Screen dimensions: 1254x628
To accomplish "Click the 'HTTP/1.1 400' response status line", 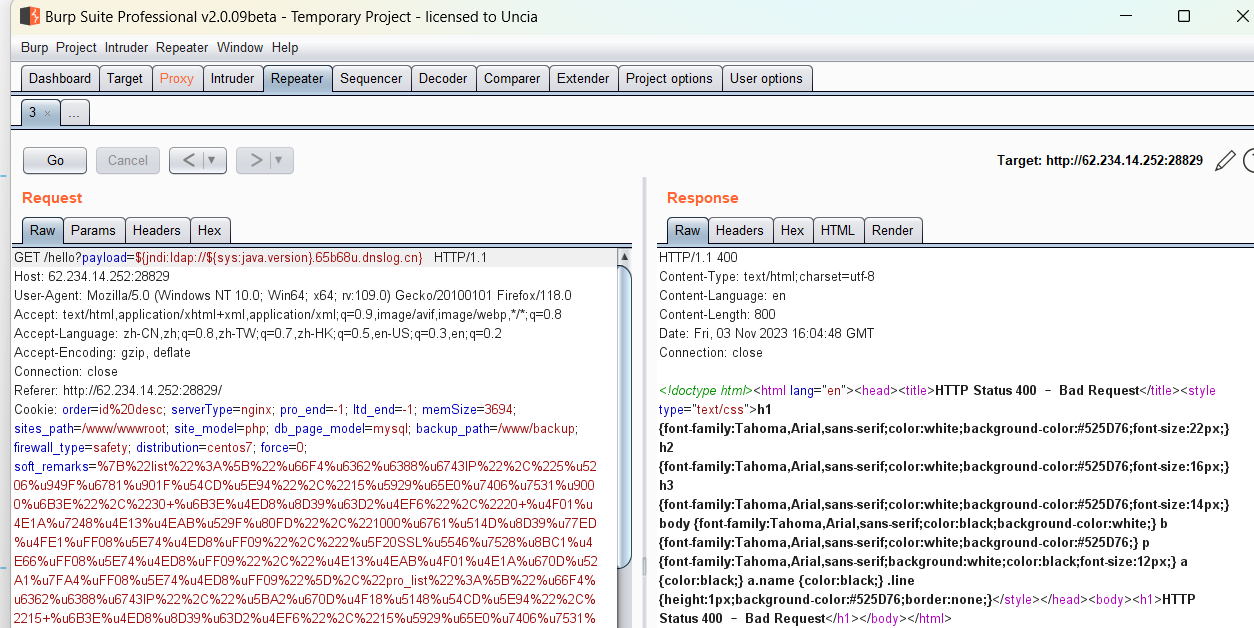I will (698, 257).
